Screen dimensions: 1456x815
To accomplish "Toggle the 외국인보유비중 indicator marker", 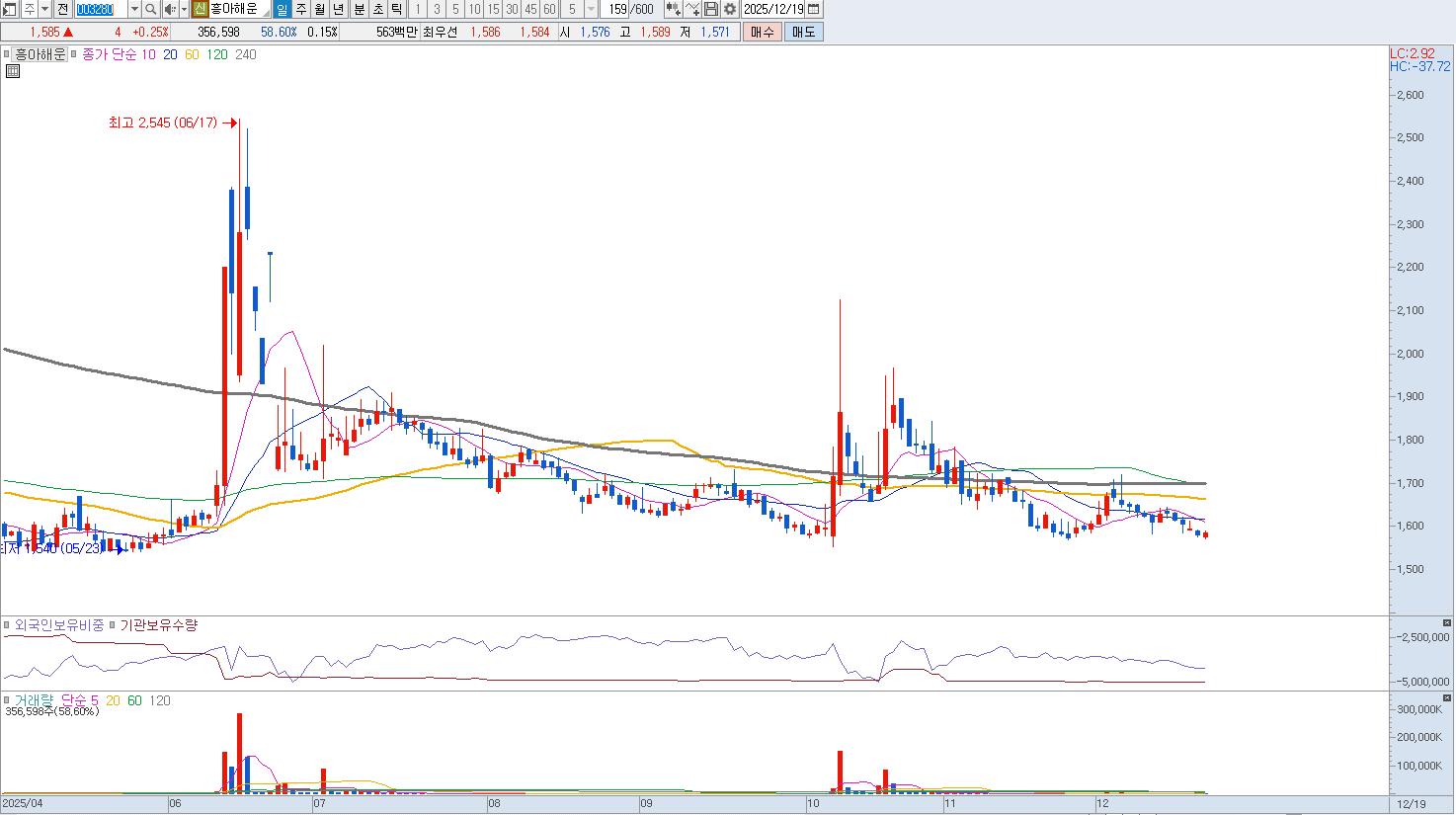I will click(x=7, y=625).
